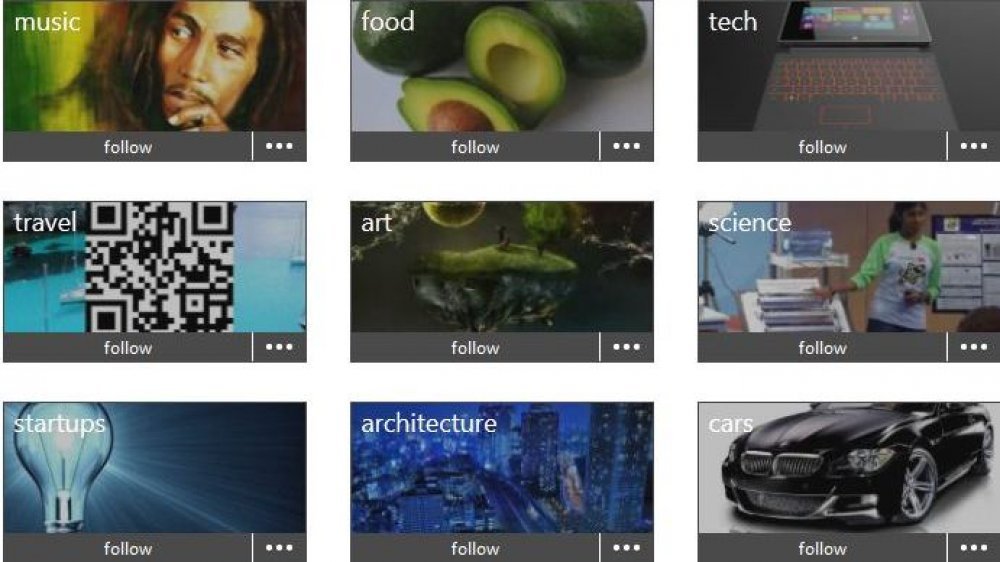Open more options on the cars tile

[x=974, y=548]
